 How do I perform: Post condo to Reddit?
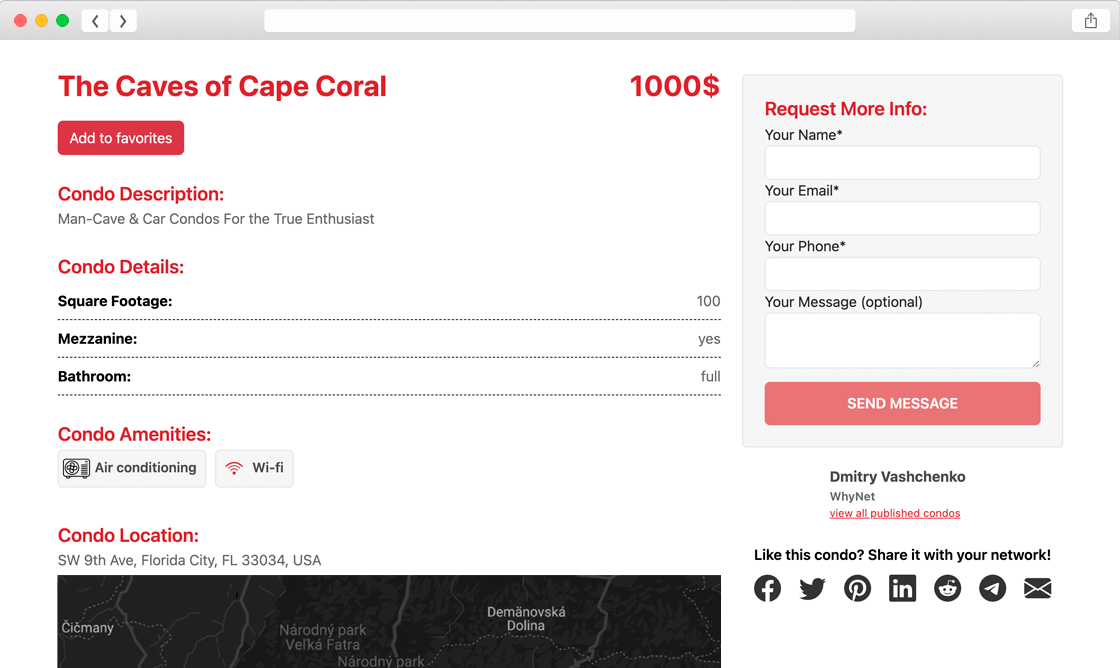[947, 588]
